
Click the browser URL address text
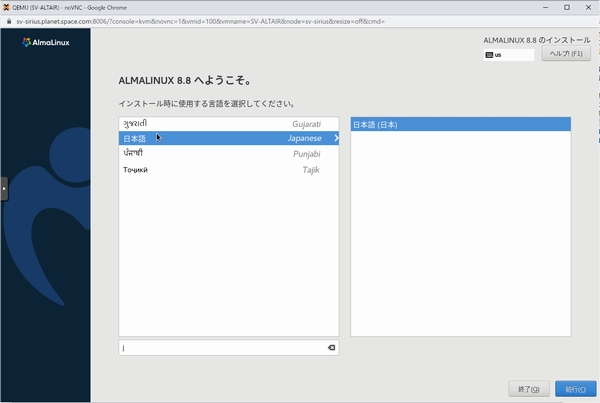tap(200, 21)
